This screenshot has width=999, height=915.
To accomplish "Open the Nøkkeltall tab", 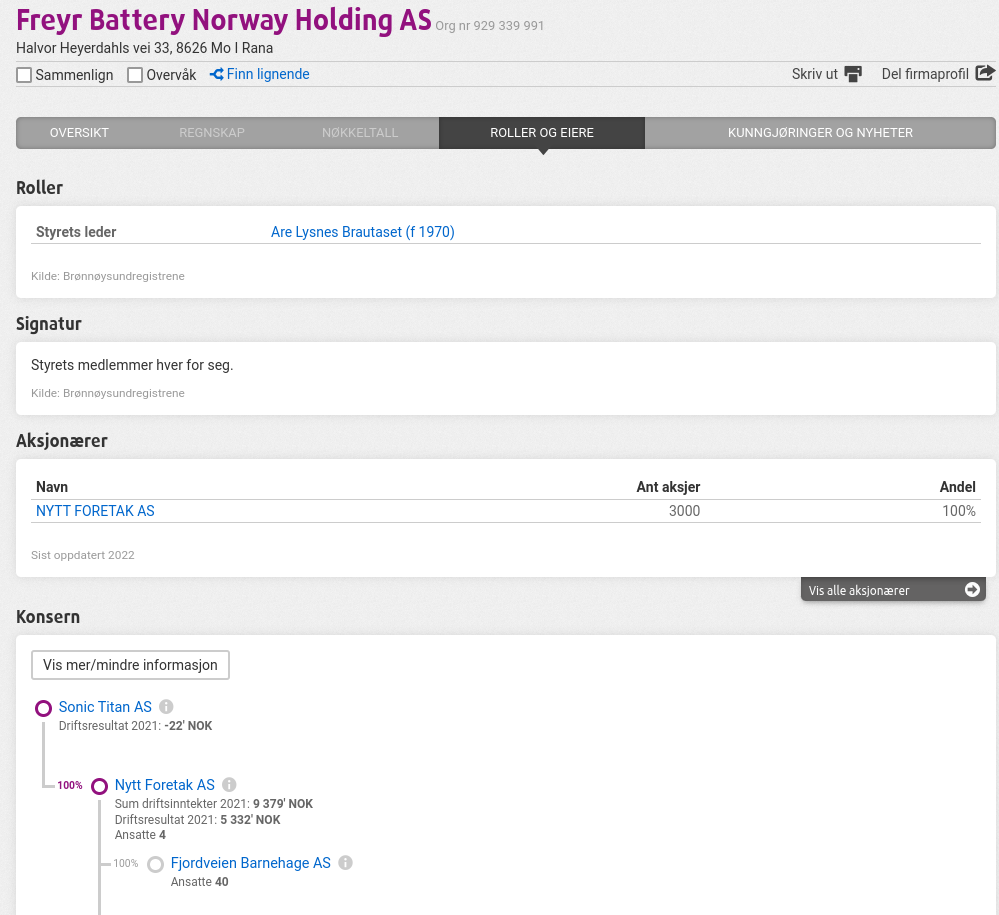I will 360,133.
